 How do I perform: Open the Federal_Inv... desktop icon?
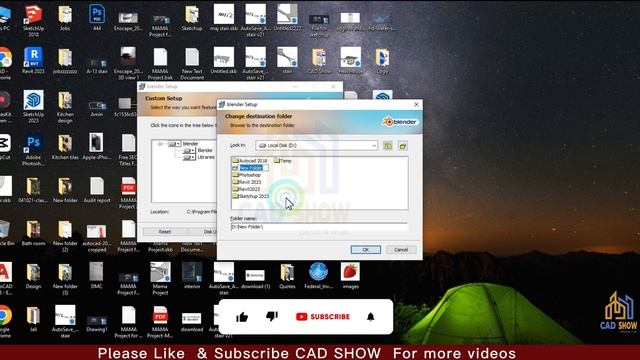coord(319,276)
